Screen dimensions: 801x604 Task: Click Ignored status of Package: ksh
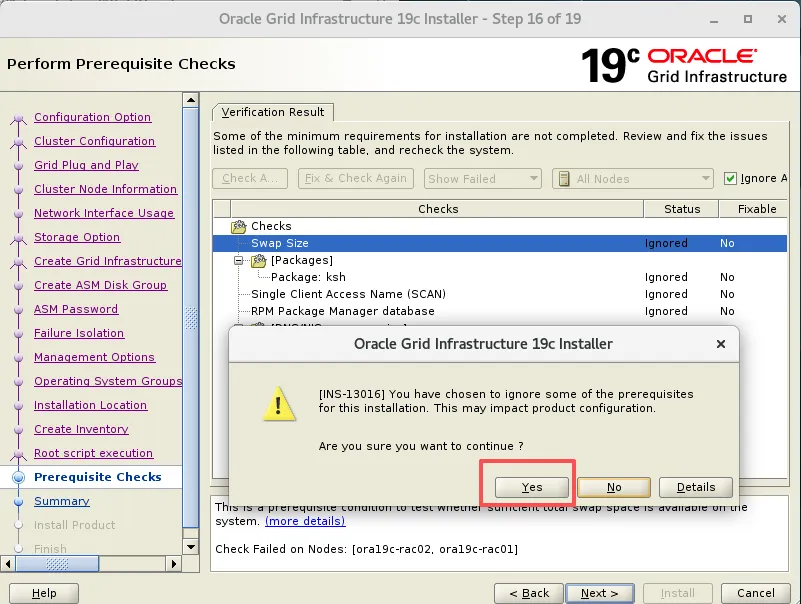click(x=666, y=277)
